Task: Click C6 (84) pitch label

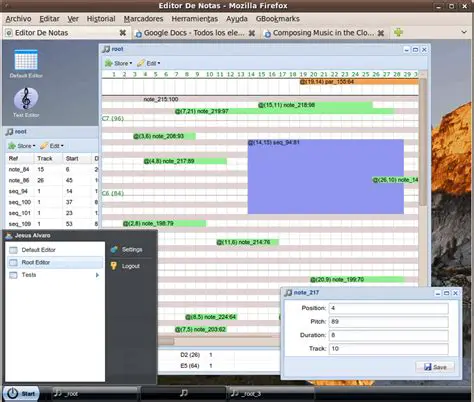Action: pyautogui.click(x=113, y=193)
